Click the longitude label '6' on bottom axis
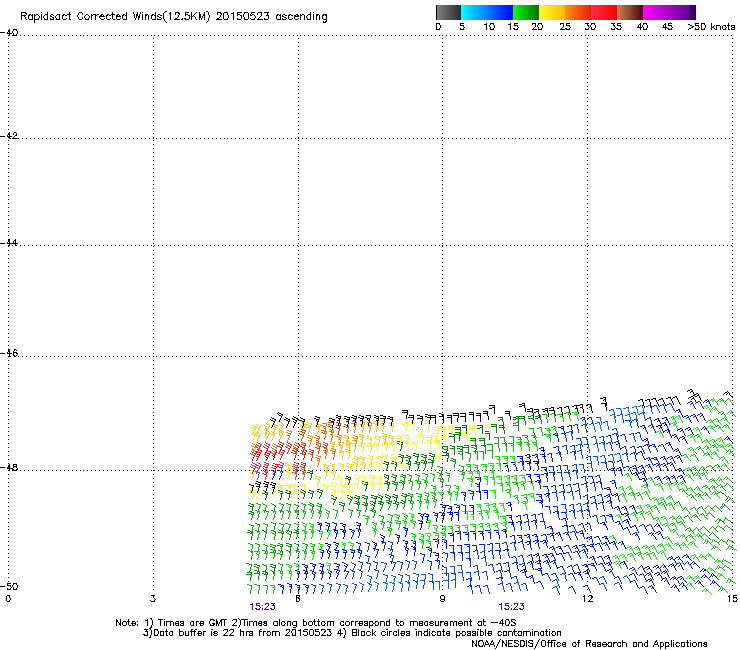 (298, 599)
